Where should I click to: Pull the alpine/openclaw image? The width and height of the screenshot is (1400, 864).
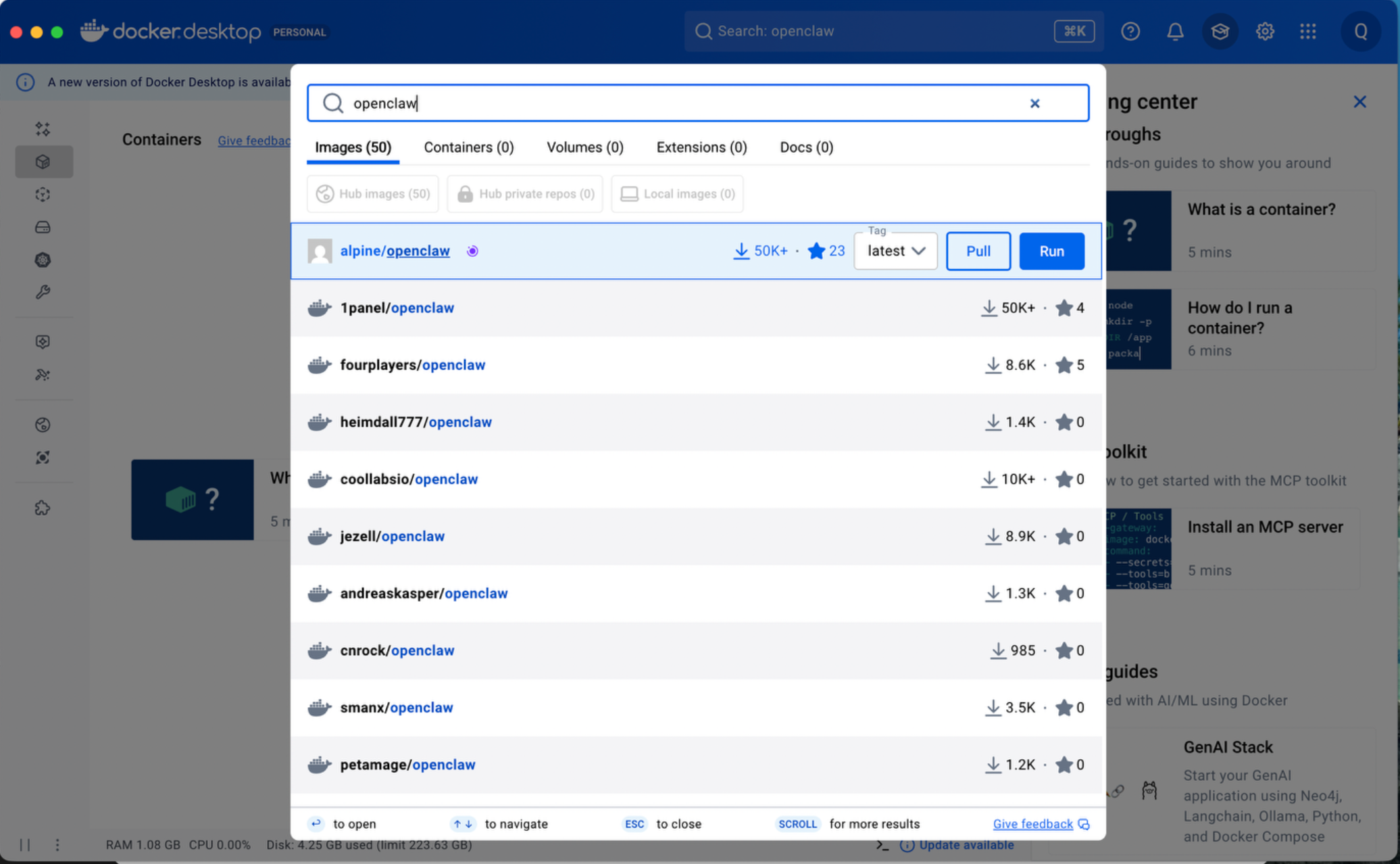click(978, 251)
